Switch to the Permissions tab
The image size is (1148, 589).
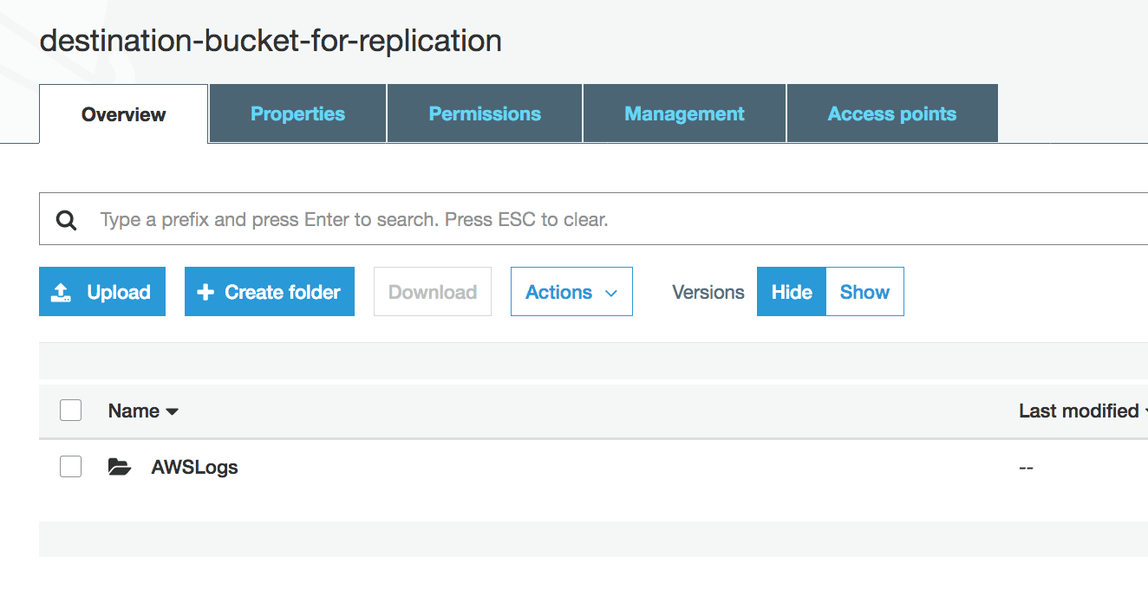(x=484, y=113)
